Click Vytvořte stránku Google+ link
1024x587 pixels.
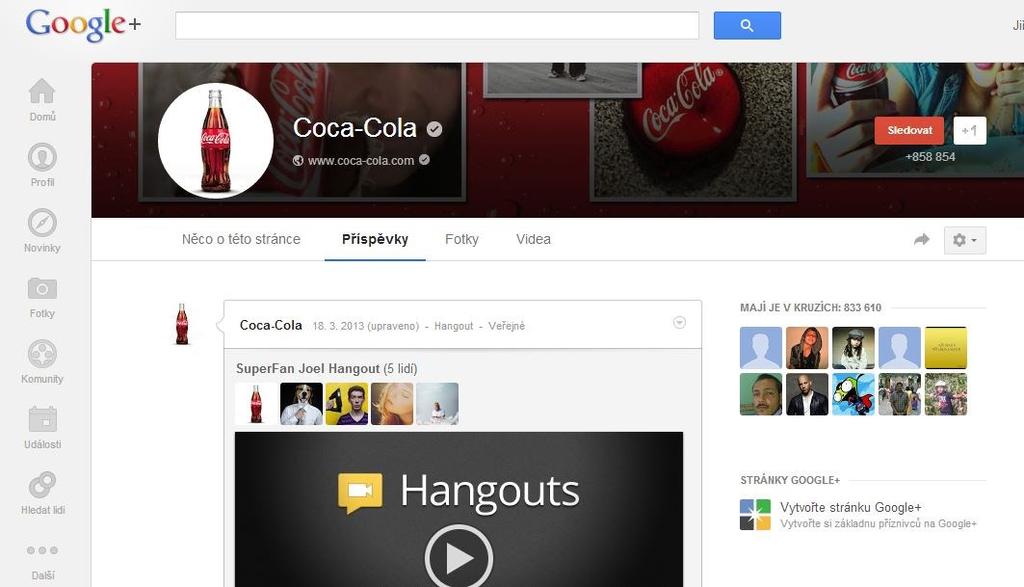click(x=850, y=507)
